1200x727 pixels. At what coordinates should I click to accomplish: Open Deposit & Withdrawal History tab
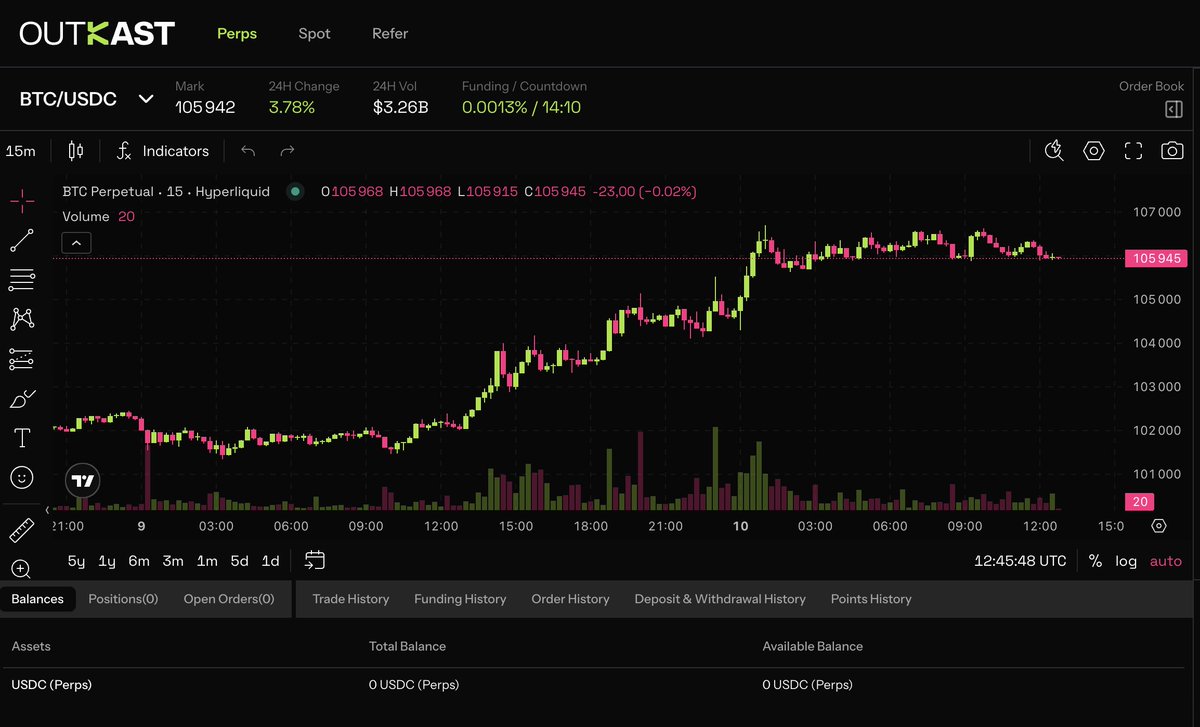720,599
